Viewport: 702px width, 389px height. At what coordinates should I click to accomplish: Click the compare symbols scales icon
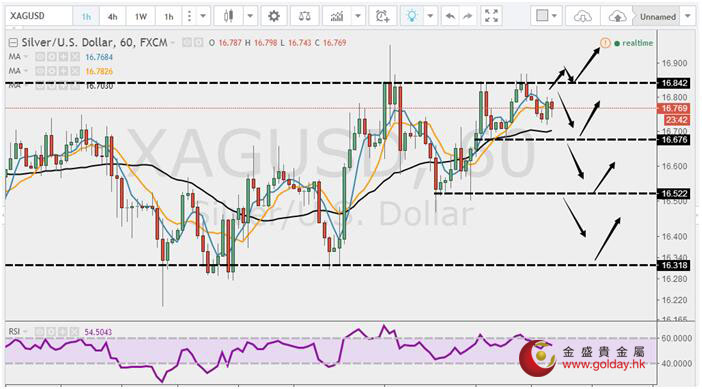tap(304, 17)
